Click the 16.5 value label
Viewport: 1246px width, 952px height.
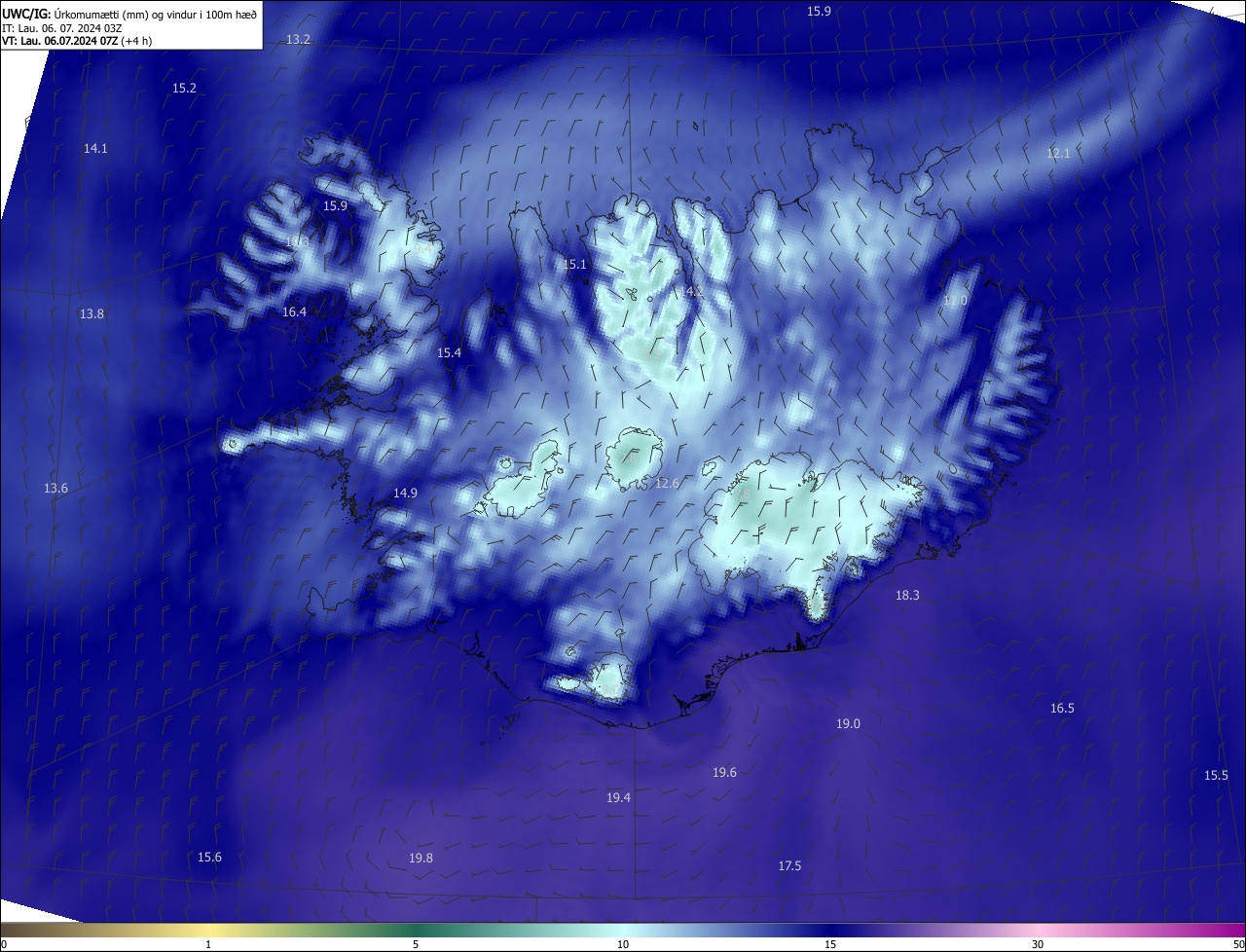[1062, 709]
